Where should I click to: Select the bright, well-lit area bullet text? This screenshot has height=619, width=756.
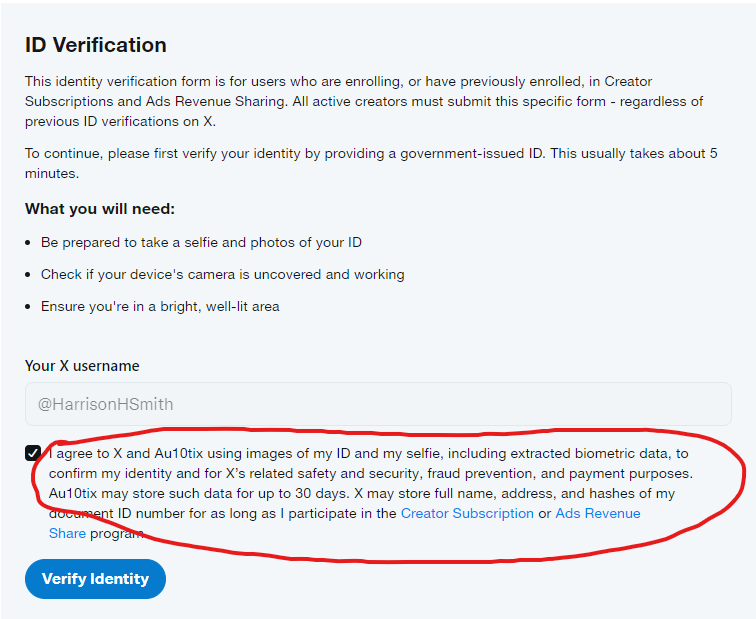coord(160,306)
